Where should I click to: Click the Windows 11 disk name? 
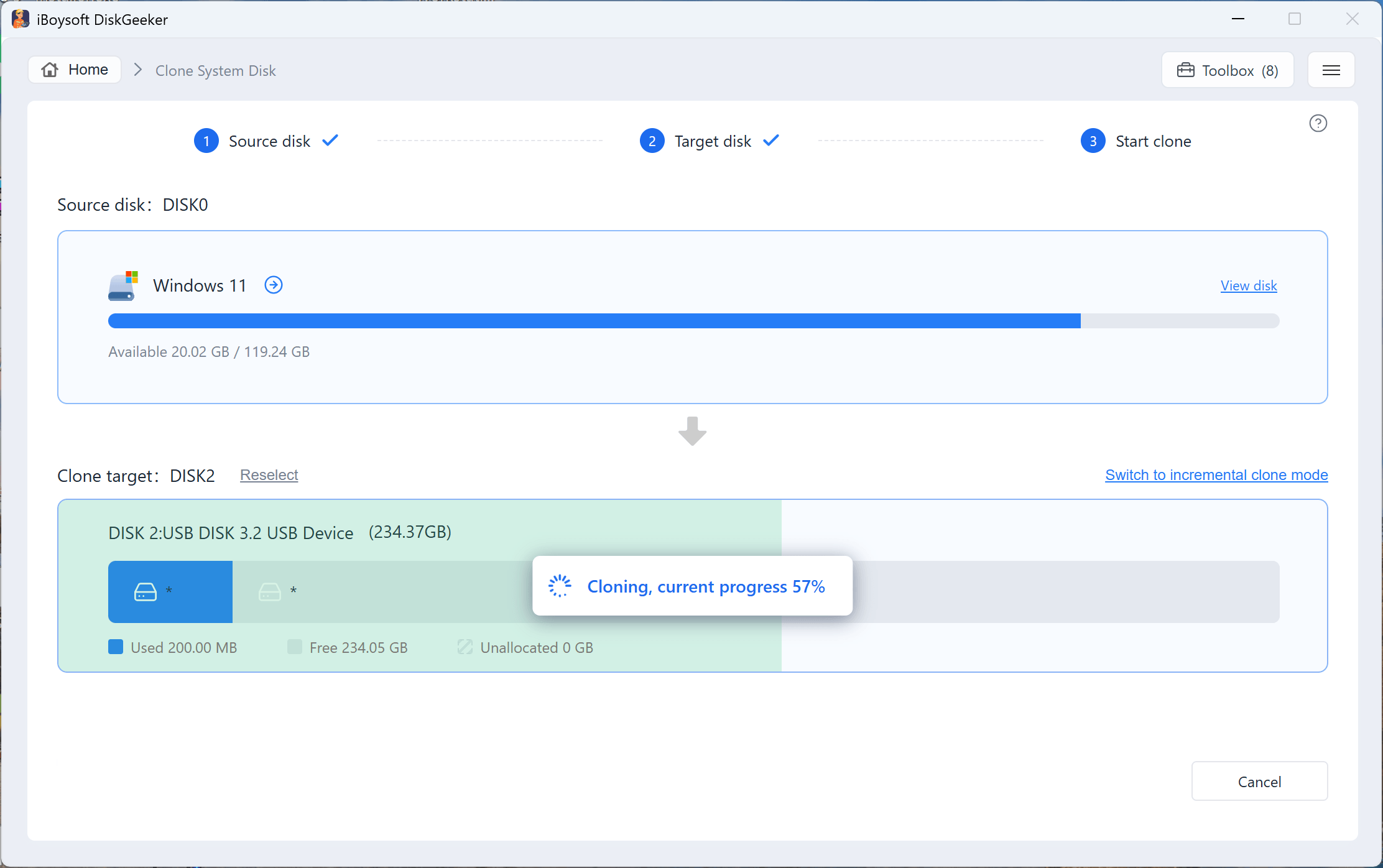point(200,285)
